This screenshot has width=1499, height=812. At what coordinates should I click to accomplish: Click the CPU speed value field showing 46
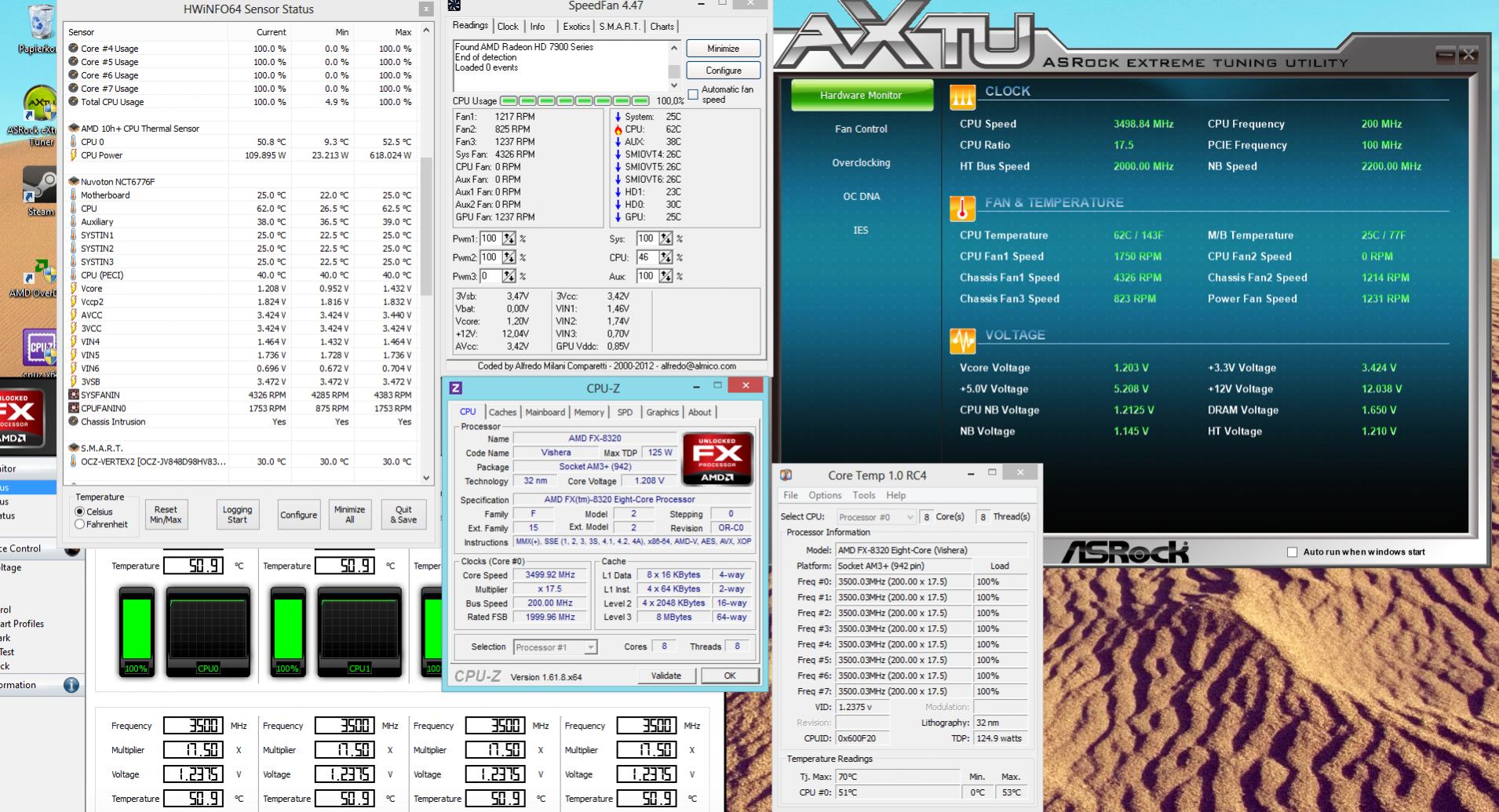647,257
